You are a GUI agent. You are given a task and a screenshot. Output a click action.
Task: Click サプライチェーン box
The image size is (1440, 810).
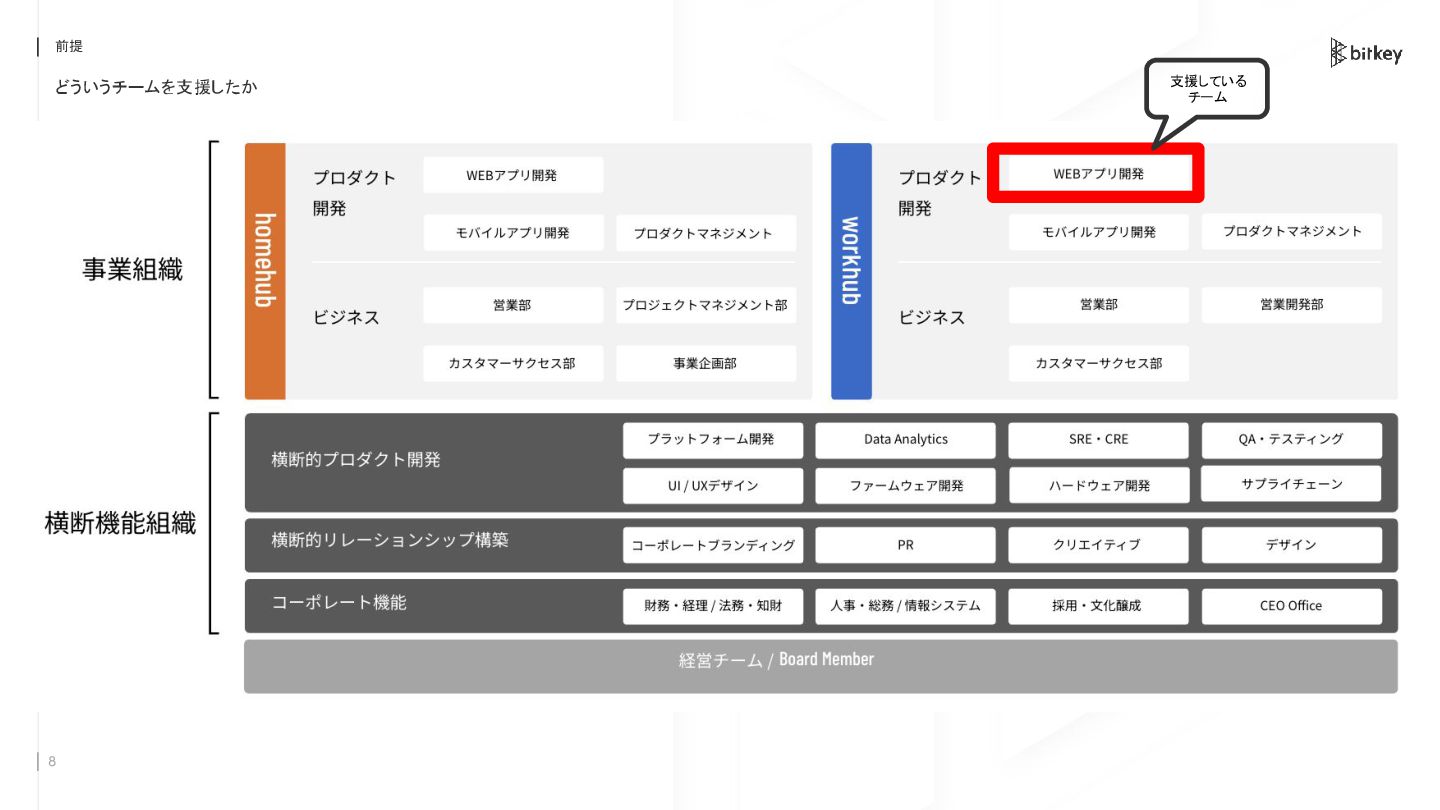(1292, 484)
